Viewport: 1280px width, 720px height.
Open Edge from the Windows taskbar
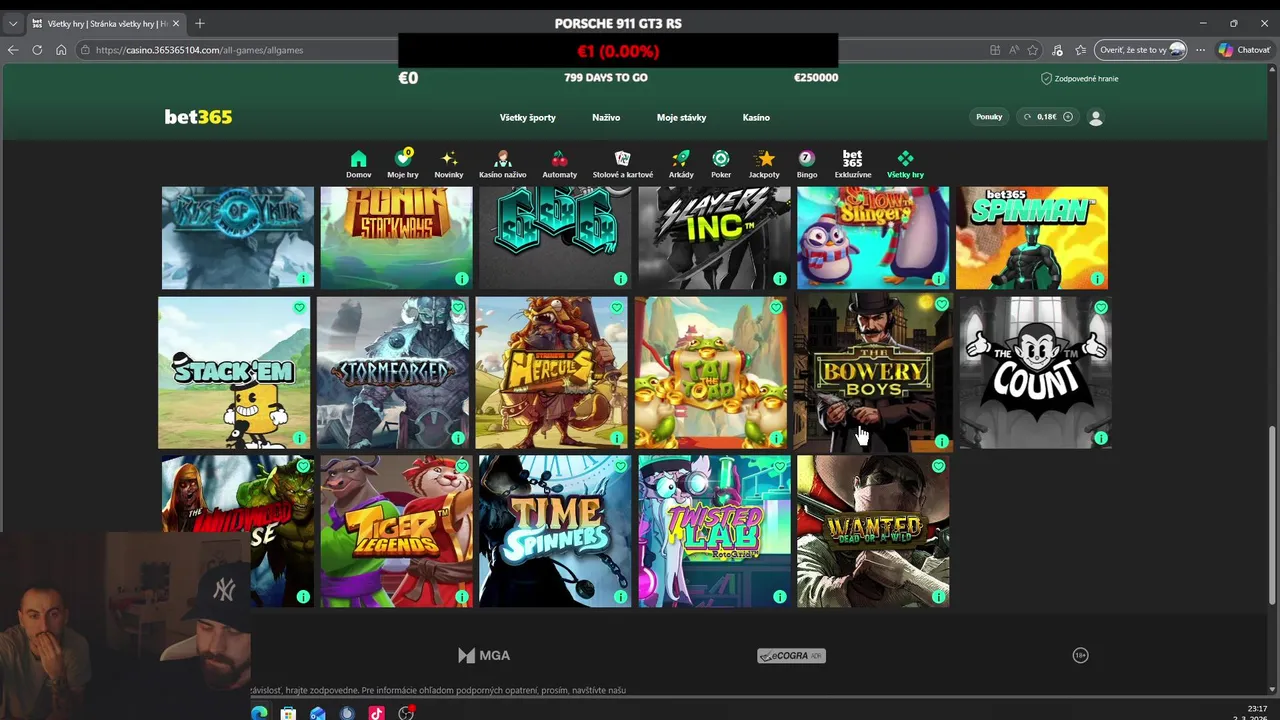click(259, 713)
